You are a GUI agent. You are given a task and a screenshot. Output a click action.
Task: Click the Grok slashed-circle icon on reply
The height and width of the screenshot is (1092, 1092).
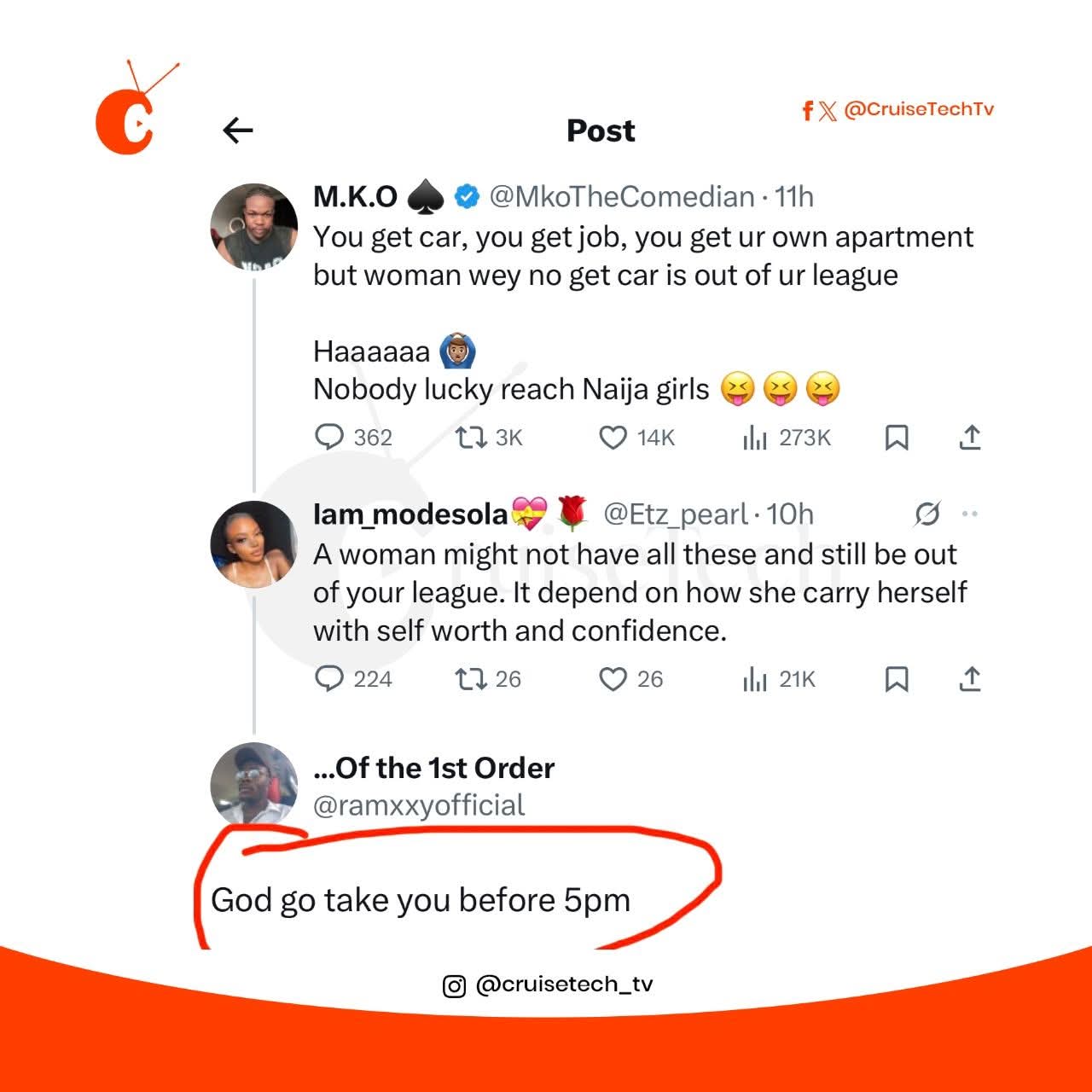[927, 514]
